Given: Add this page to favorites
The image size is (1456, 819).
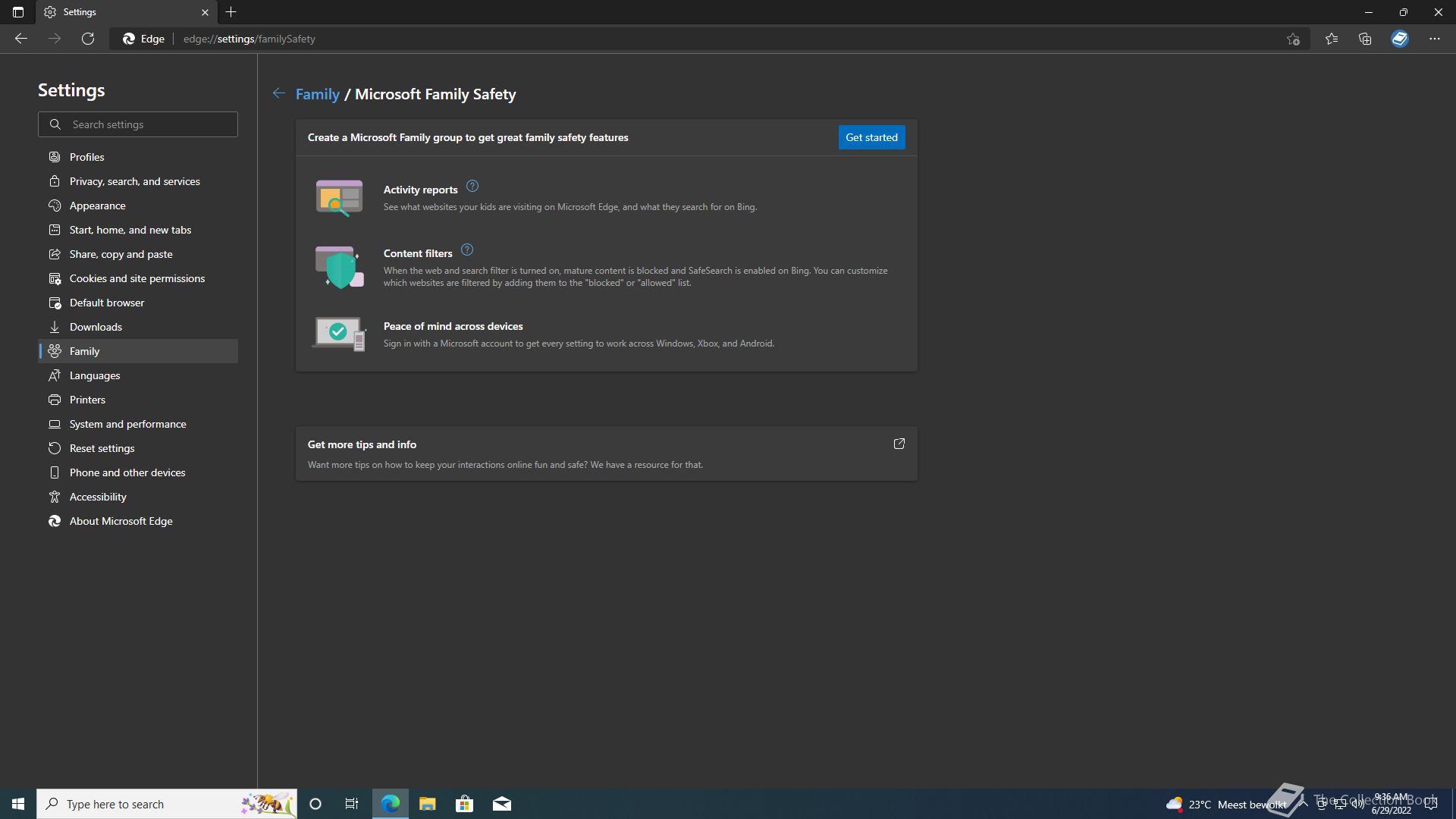Looking at the screenshot, I should 1293,39.
